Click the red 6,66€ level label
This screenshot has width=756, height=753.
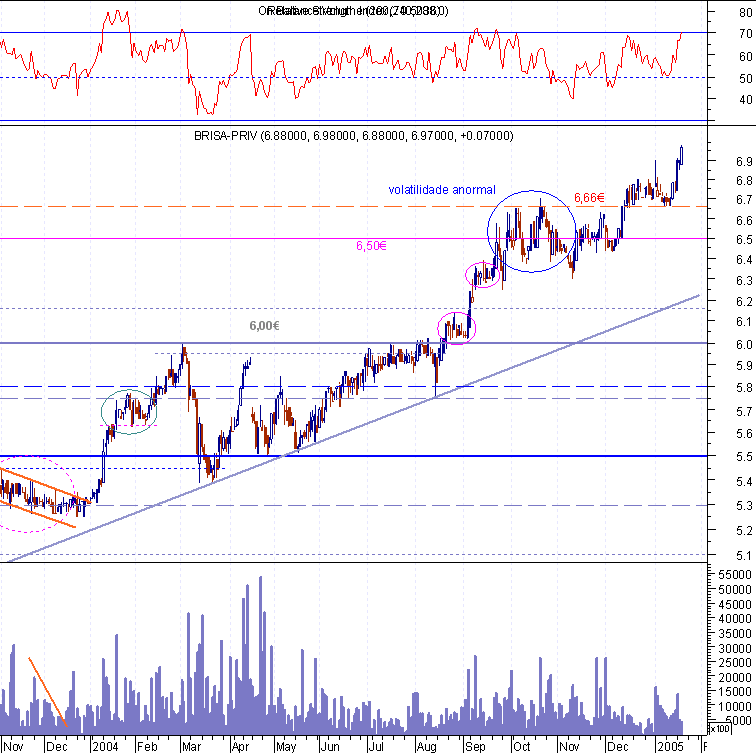click(589, 198)
